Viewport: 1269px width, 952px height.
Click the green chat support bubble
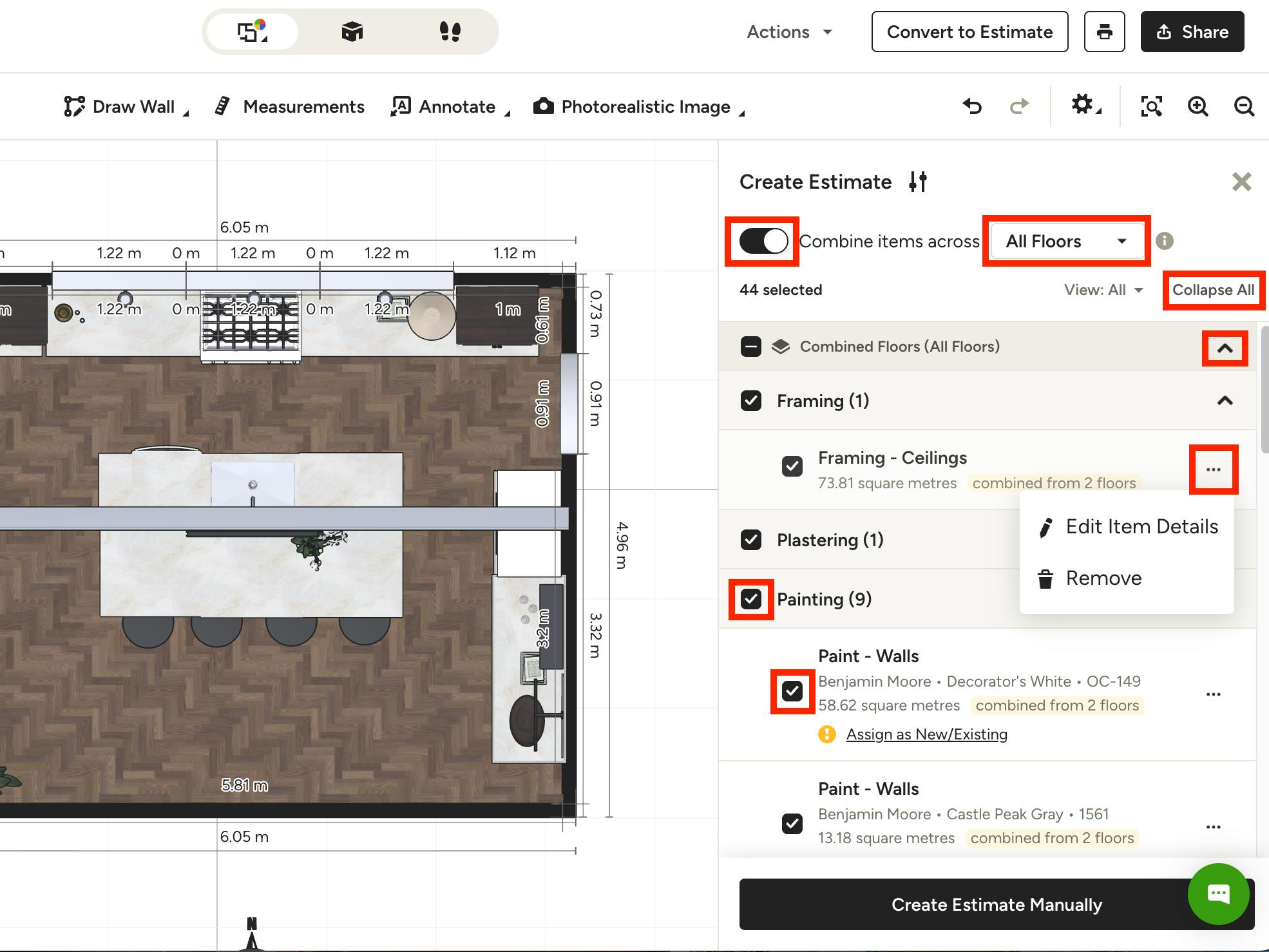[1218, 894]
